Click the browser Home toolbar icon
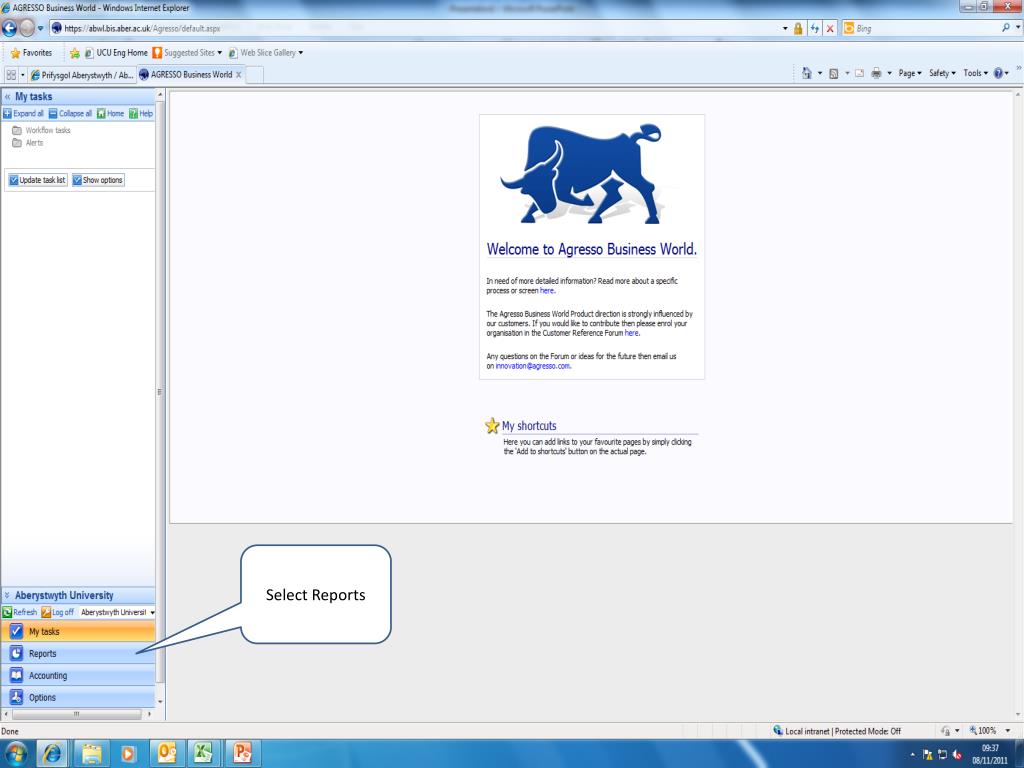Image resolution: width=1024 pixels, height=768 pixels. point(807,73)
